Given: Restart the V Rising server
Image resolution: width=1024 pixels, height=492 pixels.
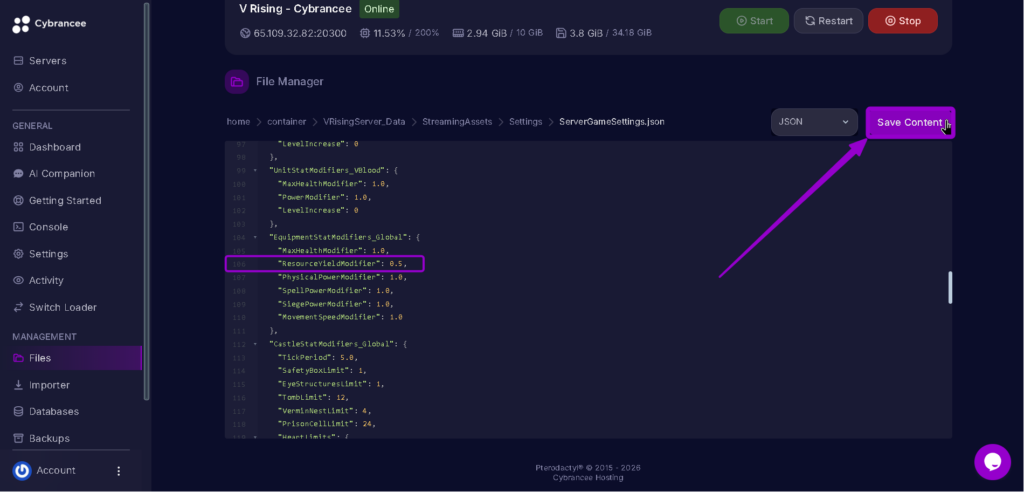Looking at the screenshot, I should [828, 21].
